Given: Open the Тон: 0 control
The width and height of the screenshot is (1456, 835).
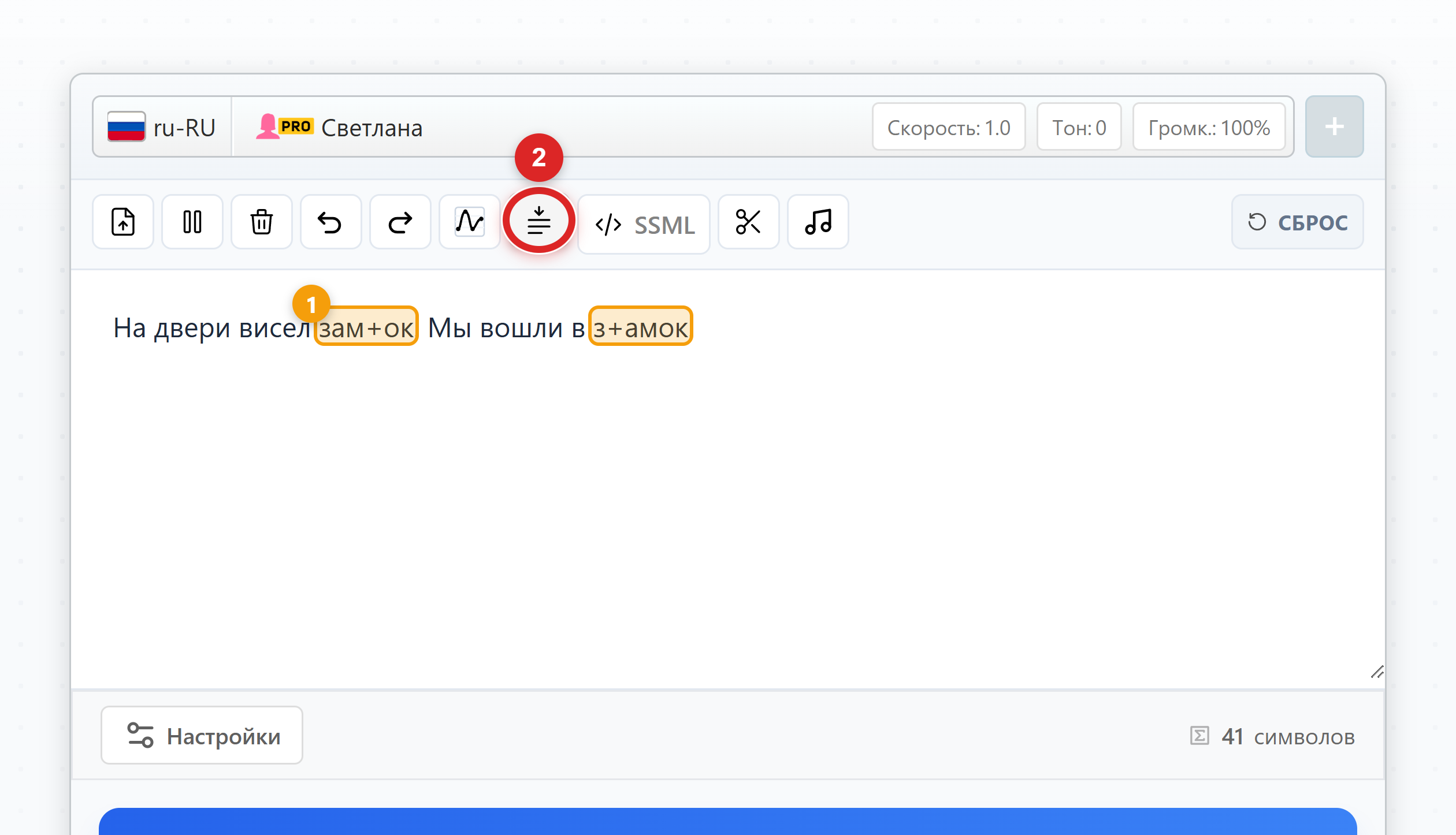Looking at the screenshot, I should coord(1079,127).
